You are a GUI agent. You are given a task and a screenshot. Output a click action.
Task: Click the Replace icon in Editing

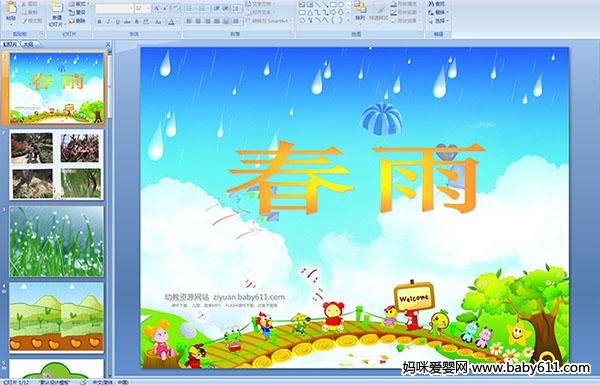[437, 12]
